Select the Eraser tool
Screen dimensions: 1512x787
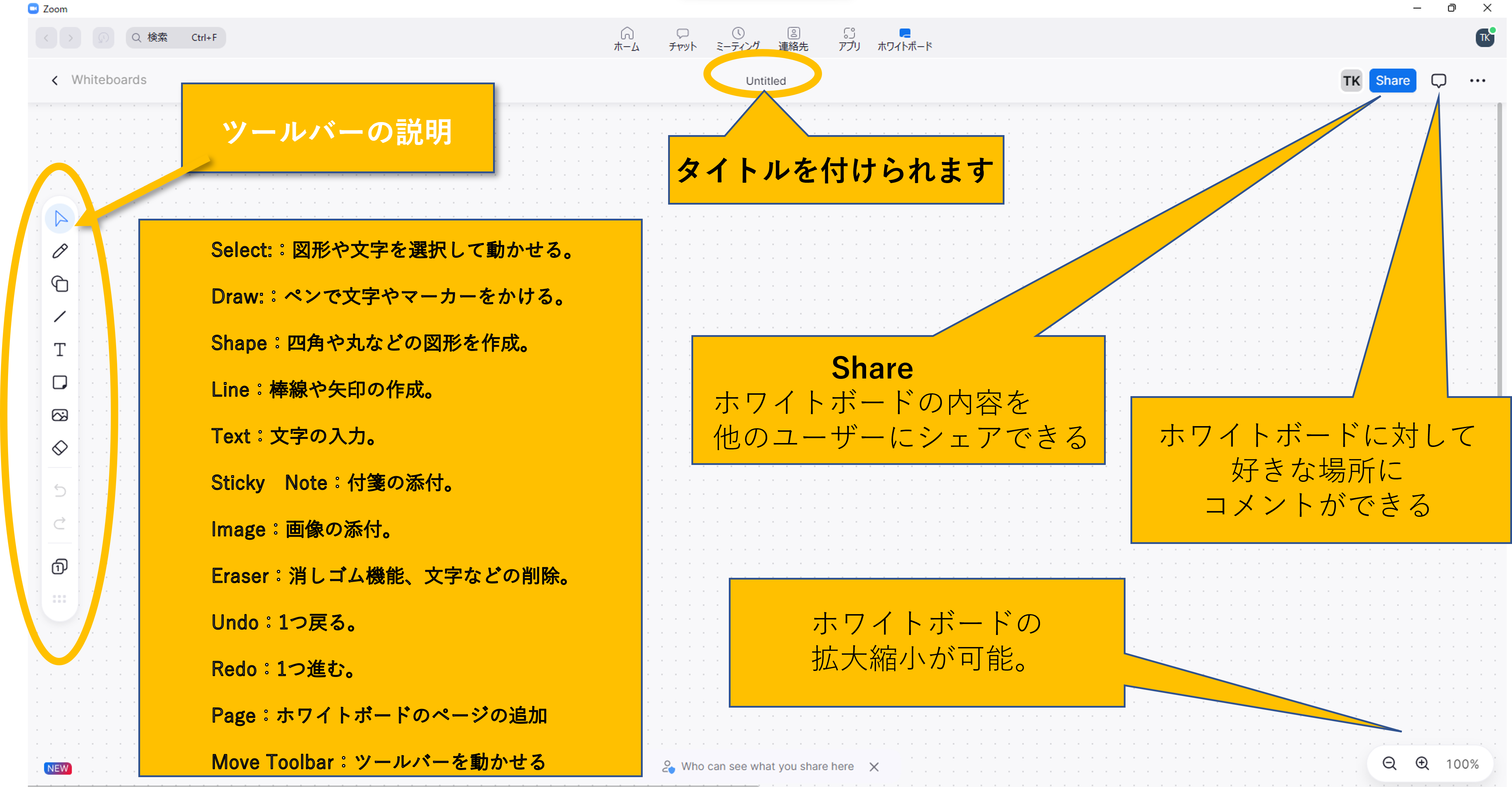60,448
